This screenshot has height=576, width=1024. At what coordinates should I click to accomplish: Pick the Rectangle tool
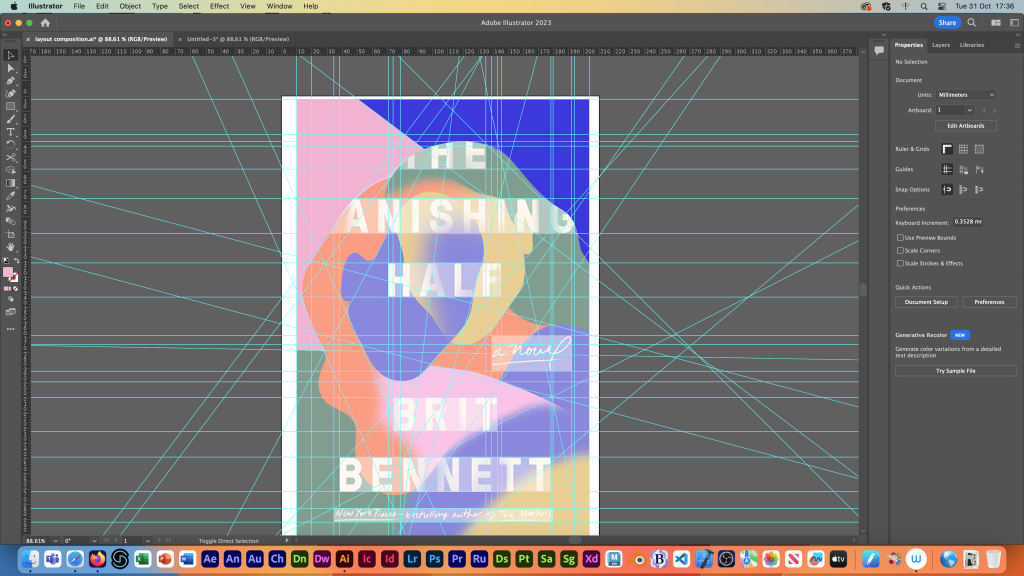[x=11, y=106]
